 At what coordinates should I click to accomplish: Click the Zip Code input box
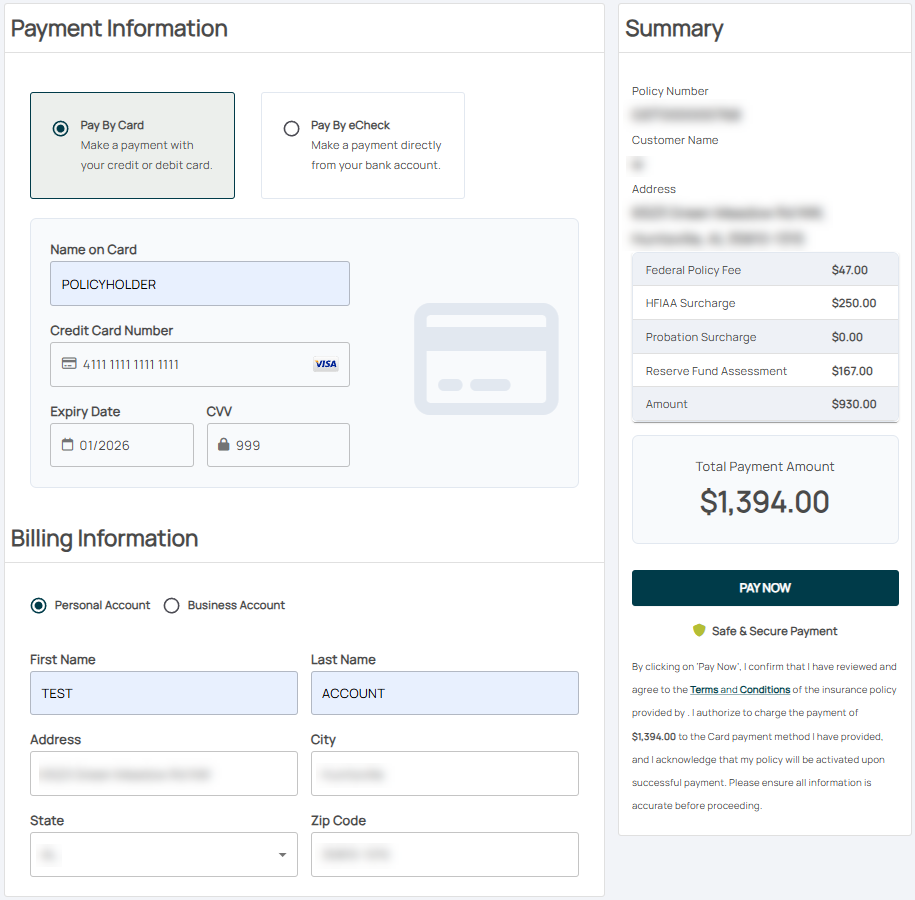pyautogui.click(x=444, y=854)
